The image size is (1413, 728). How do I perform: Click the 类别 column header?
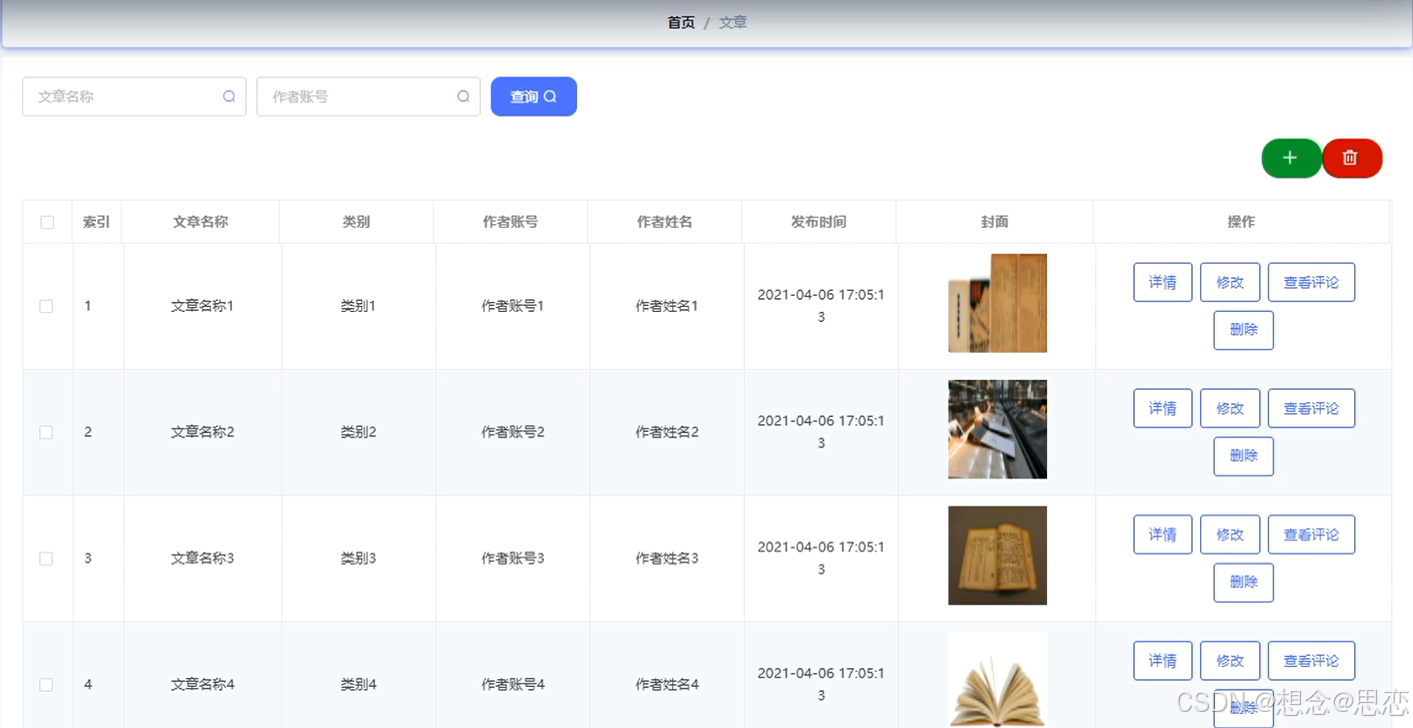356,222
